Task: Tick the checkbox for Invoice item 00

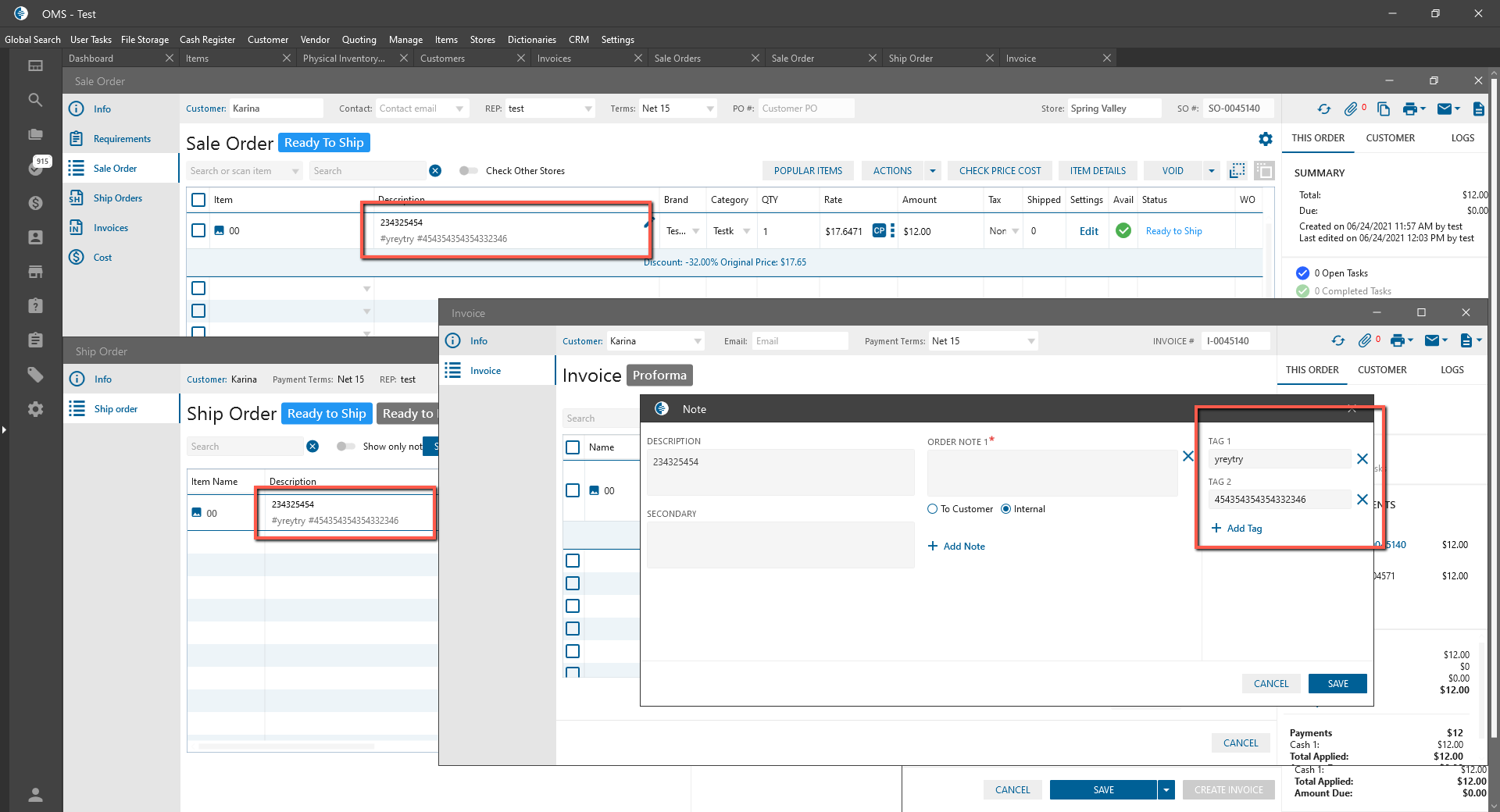Action: pos(573,490)
